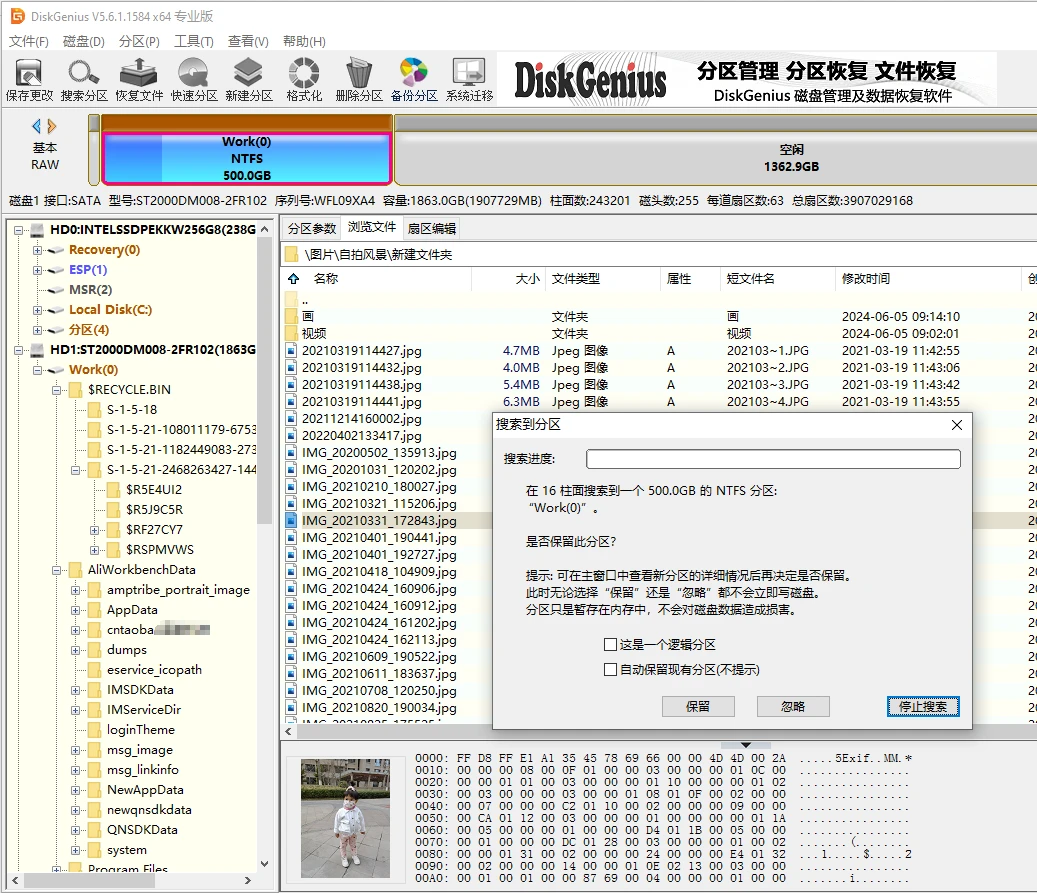Click the 删除分区 delete partition trash icon

point(358,80)
